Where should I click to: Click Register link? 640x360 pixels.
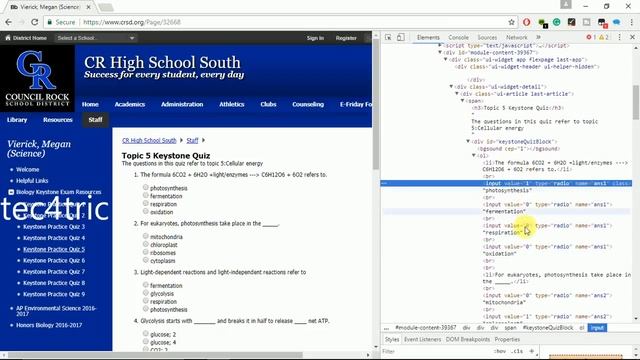pyautogui.click(x=346, y=38)
